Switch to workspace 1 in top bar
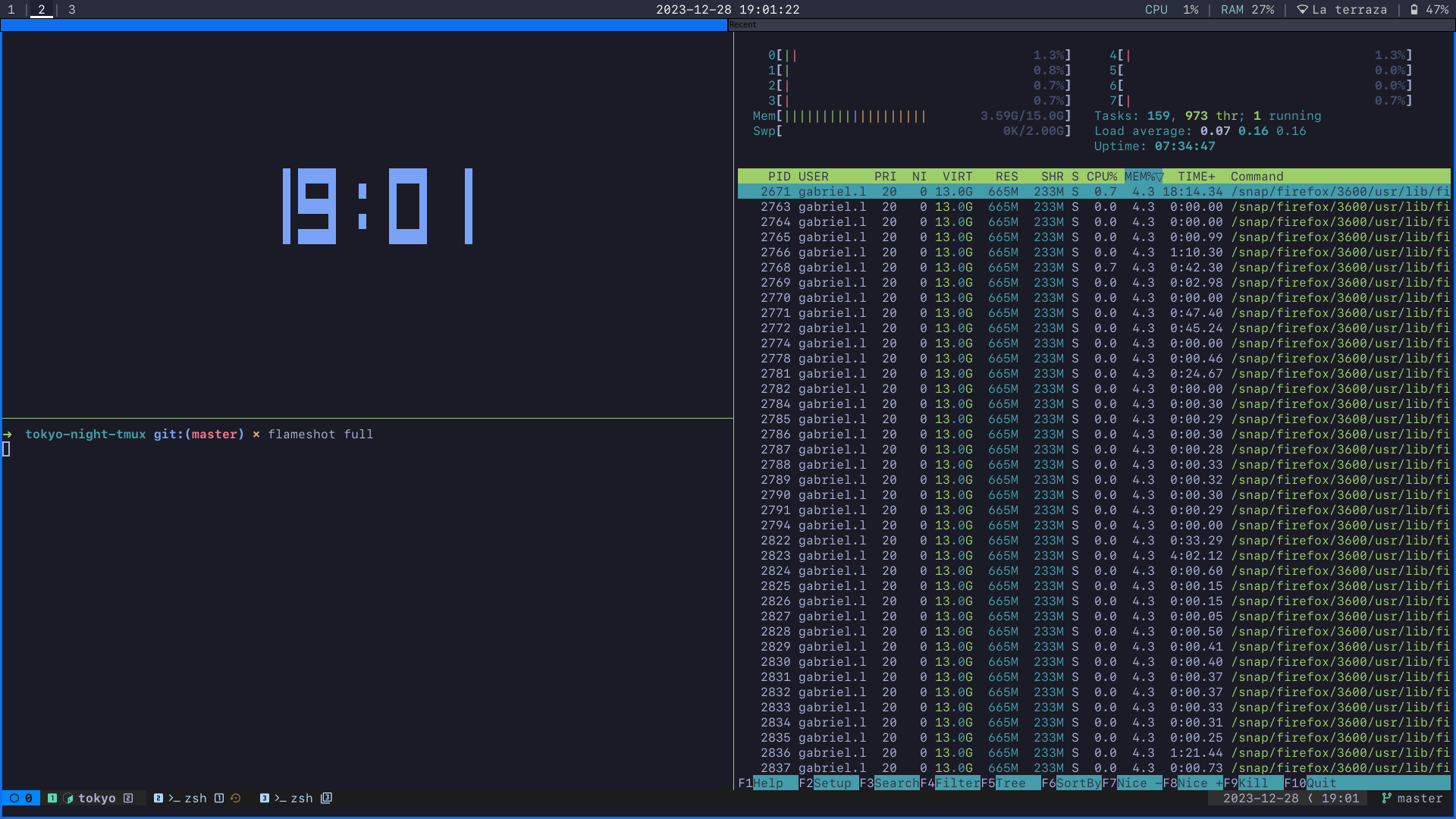Screen dimensions: 1456x819 11,10
